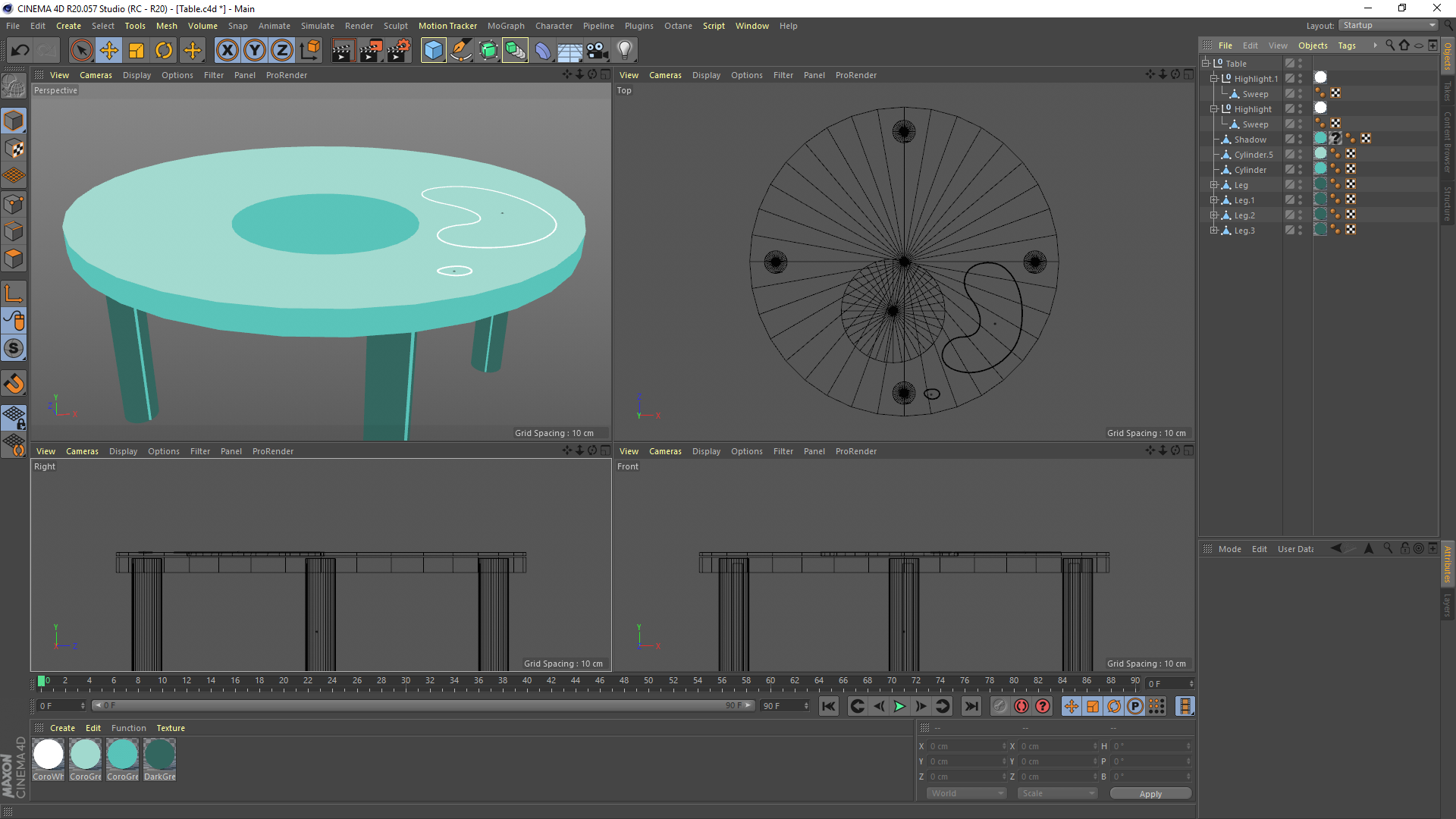Select the DarkGre material swatch

click(160, 755)
